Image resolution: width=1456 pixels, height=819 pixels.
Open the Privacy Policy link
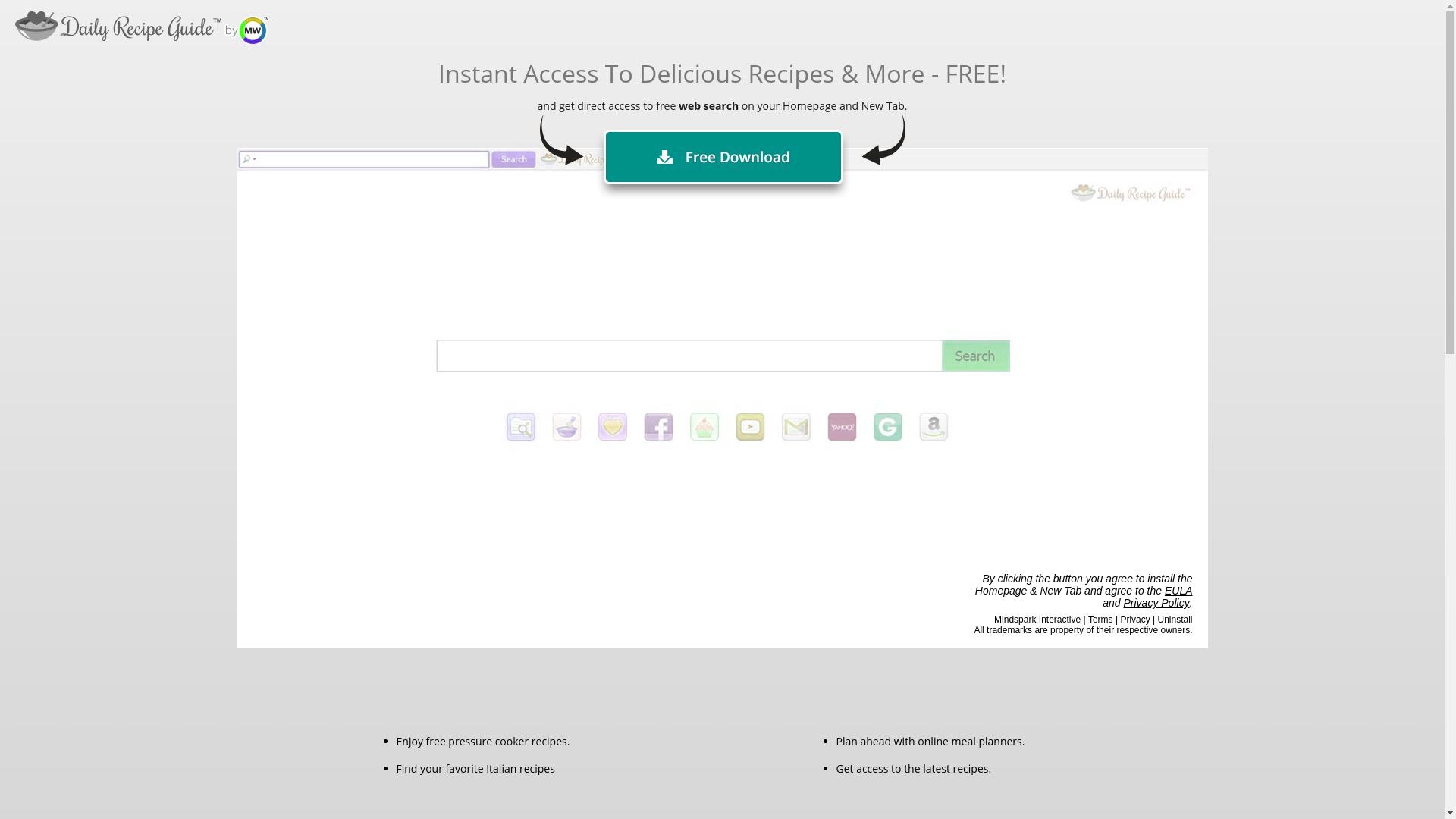coord(1156,603)
